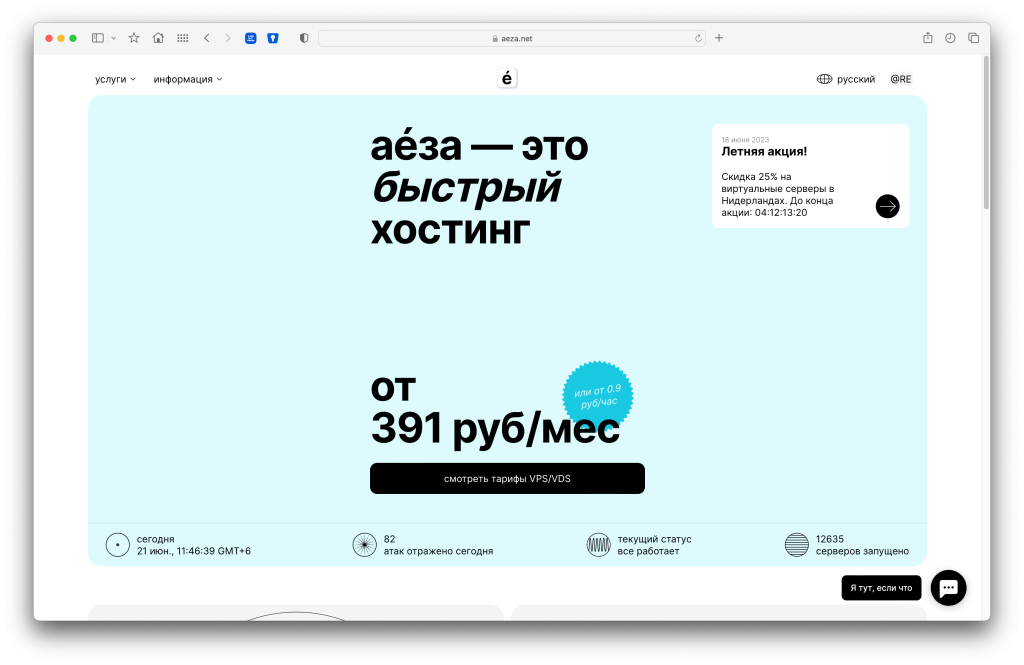Open the @RE account link
Image resolution: width=1024 pixels, height=665 pixels.
tap(901, 79)
